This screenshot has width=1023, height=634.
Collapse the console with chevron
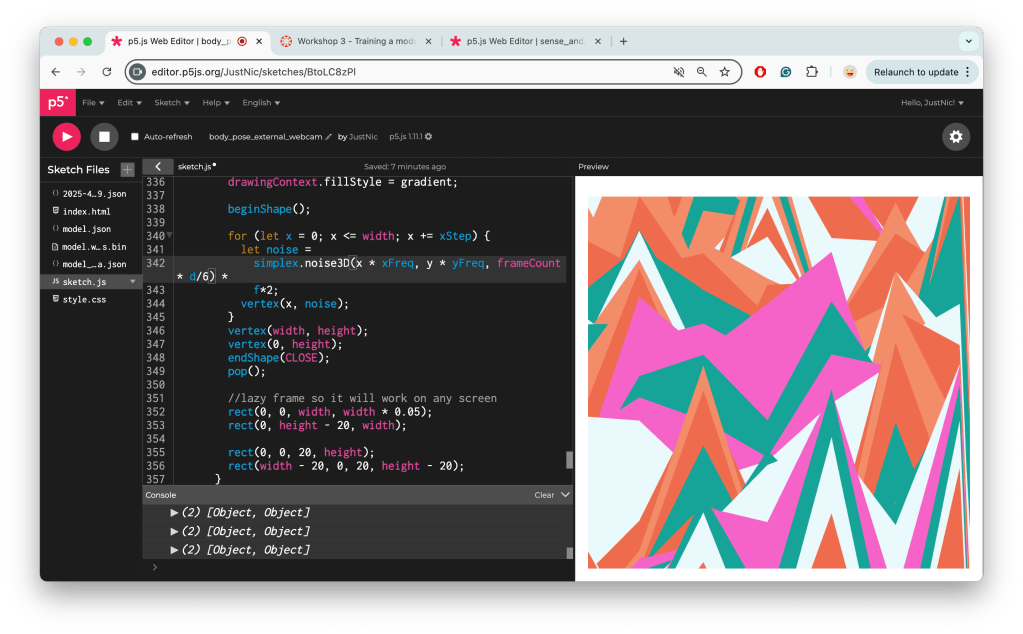(x=565, y=494)
